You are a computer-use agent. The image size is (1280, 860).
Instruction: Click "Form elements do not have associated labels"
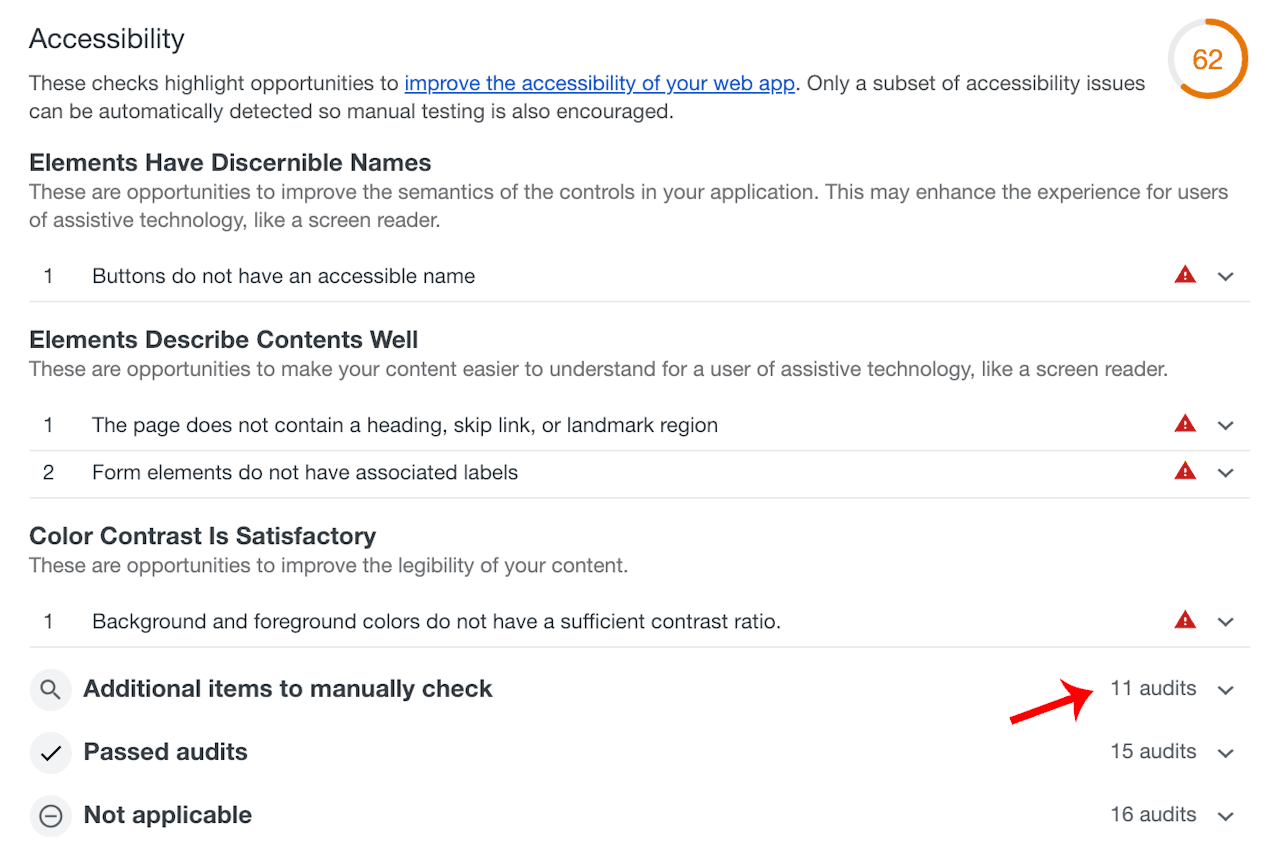[305, 472]
